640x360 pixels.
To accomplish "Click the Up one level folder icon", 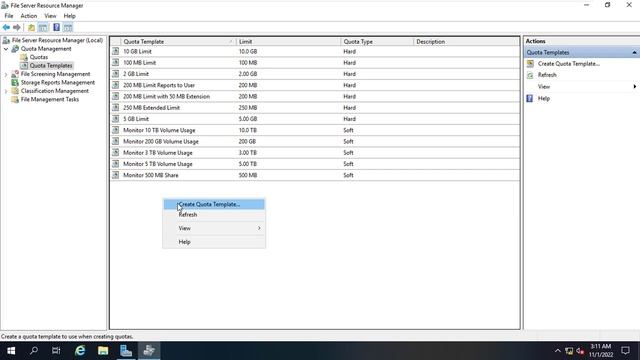I will [31, 27].
